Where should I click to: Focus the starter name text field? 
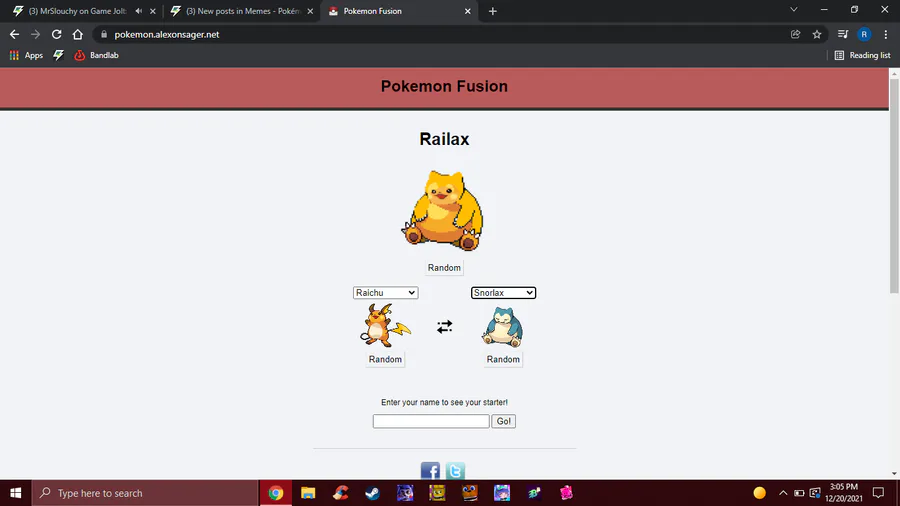tap(431, 421)
